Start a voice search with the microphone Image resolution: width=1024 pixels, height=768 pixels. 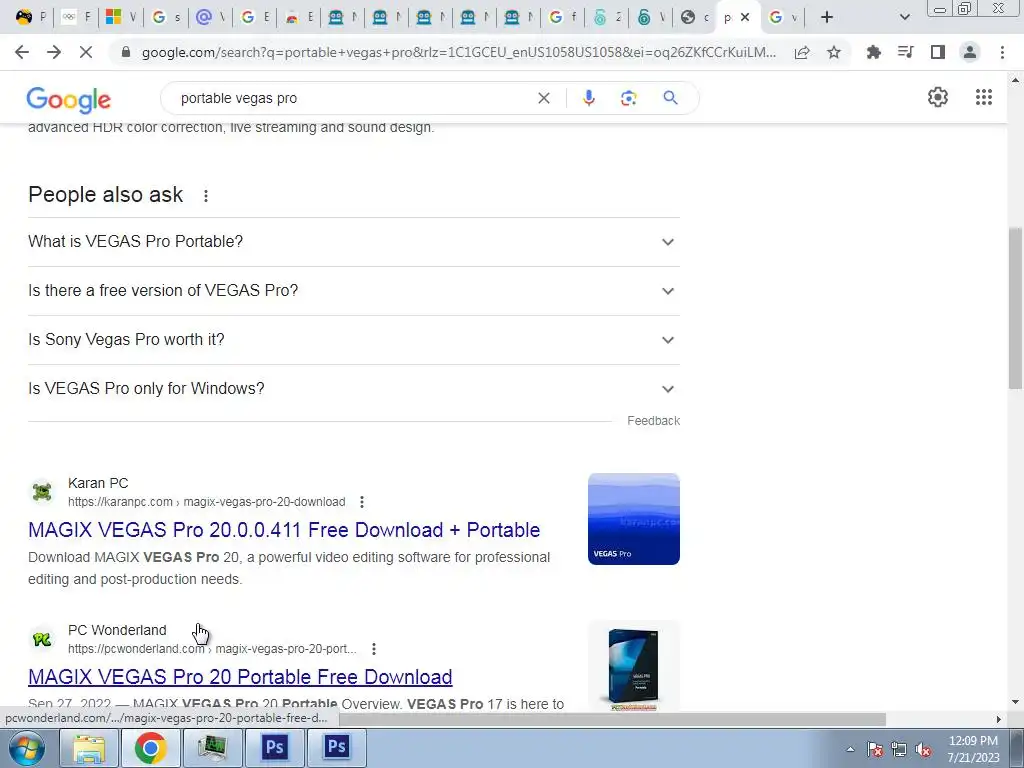(x=588, y=98)
